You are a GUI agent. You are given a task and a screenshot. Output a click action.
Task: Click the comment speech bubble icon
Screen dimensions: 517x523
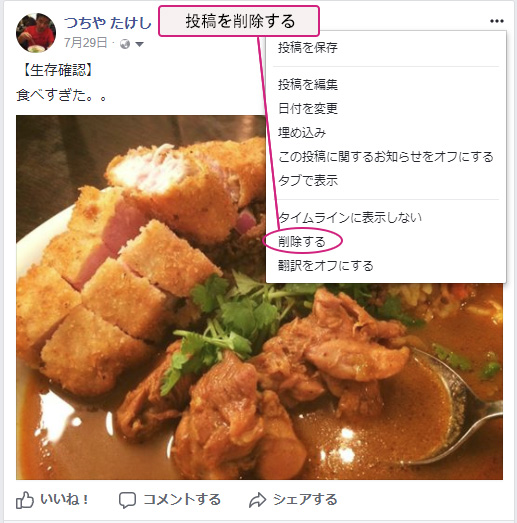coord(127,500)
